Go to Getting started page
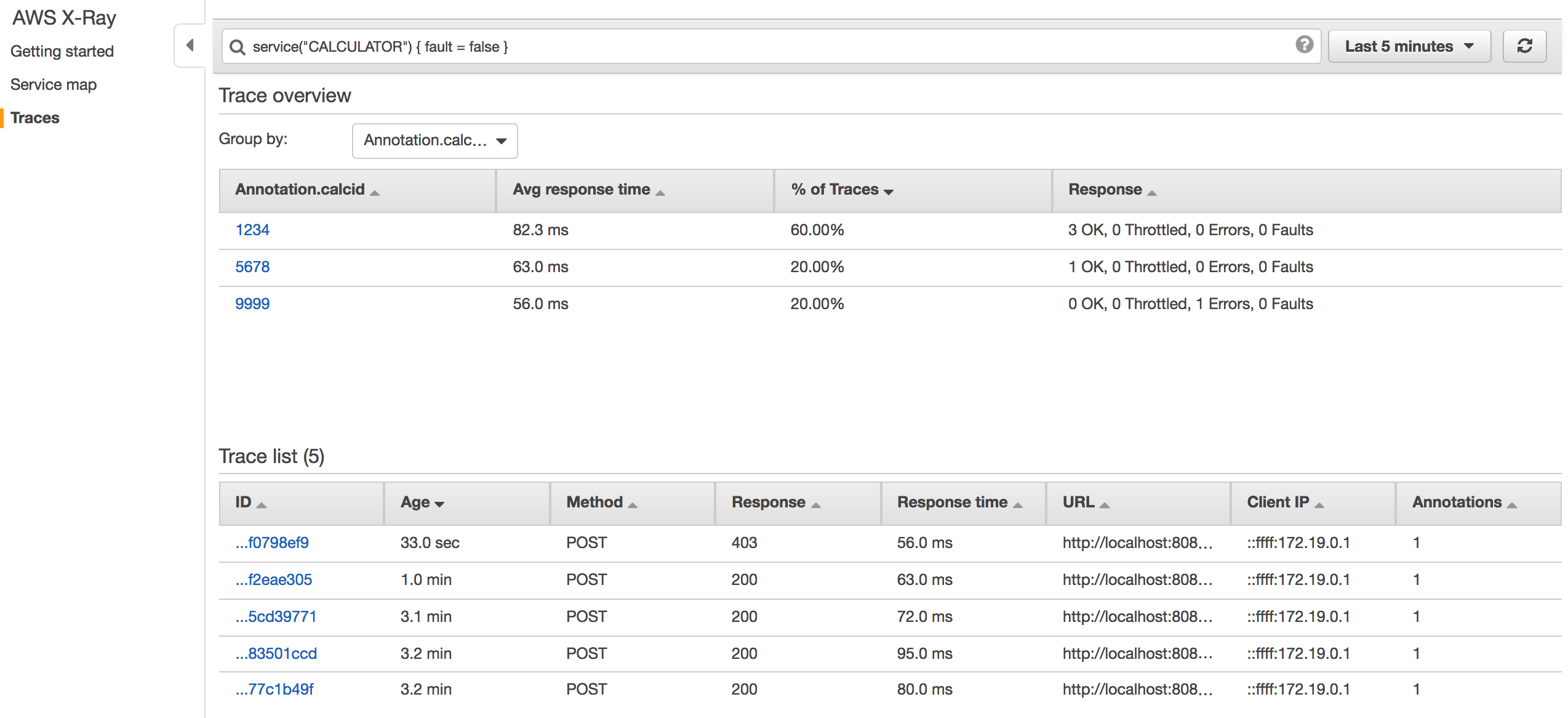 tap(62, 51)
